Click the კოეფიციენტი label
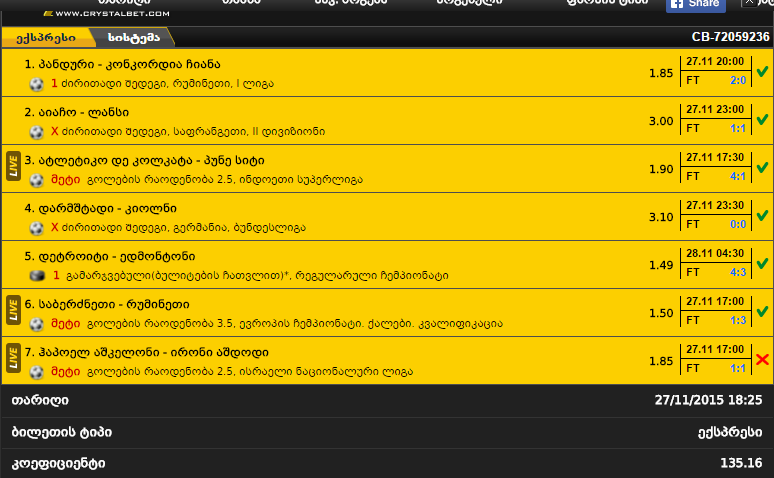The width and height of the screenshot is (774, 478). (x=58, y=464)
